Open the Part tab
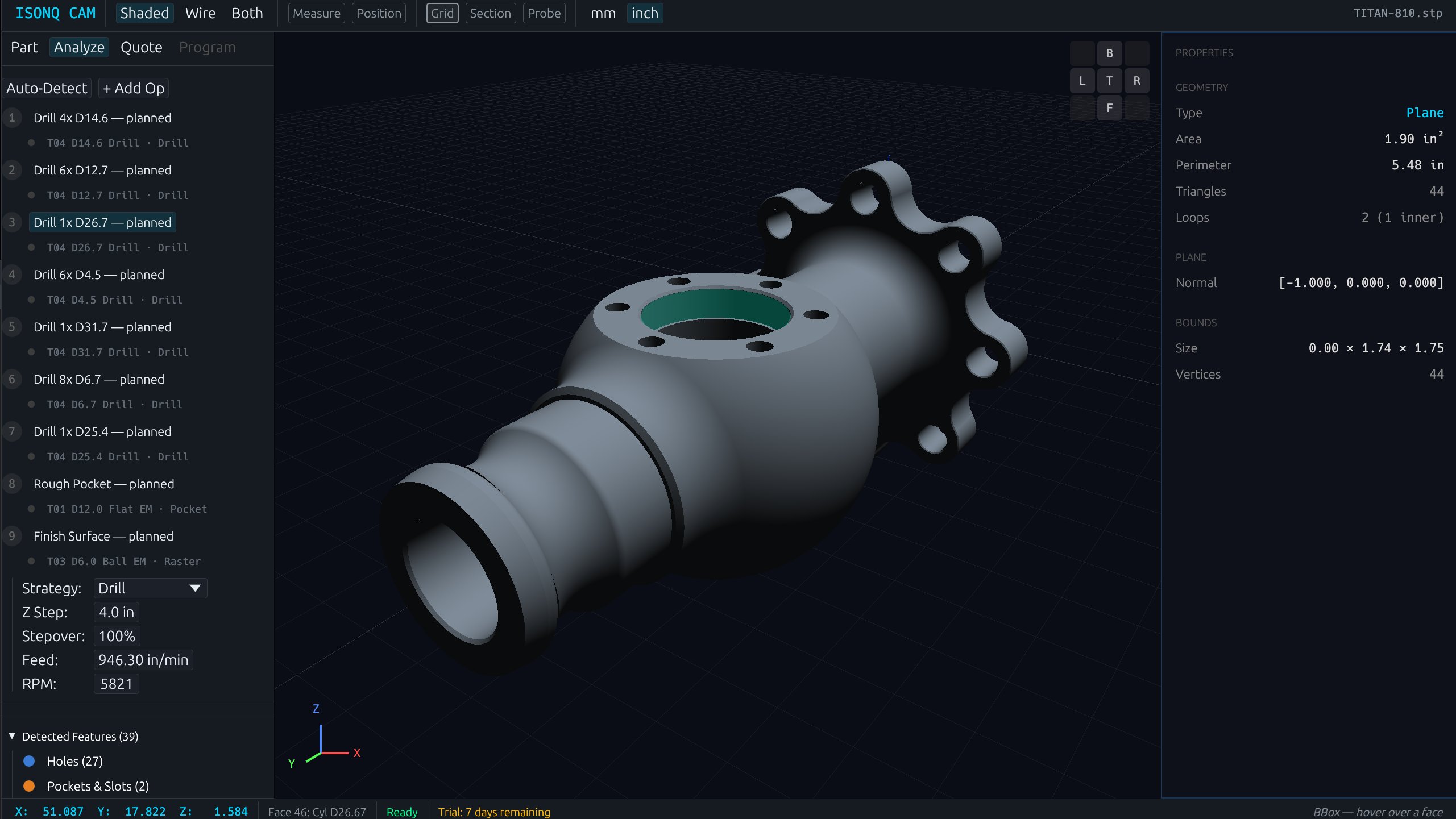 click(24, 47)
